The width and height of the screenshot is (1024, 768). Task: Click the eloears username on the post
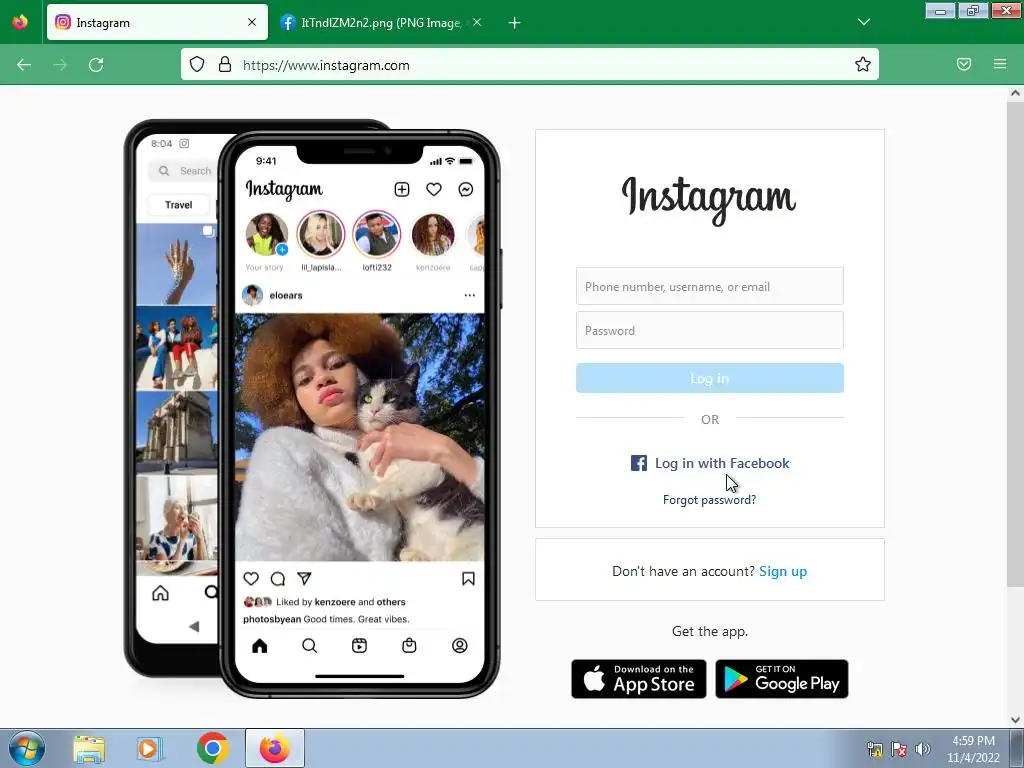pyautogui.click(x=286, y=295)
